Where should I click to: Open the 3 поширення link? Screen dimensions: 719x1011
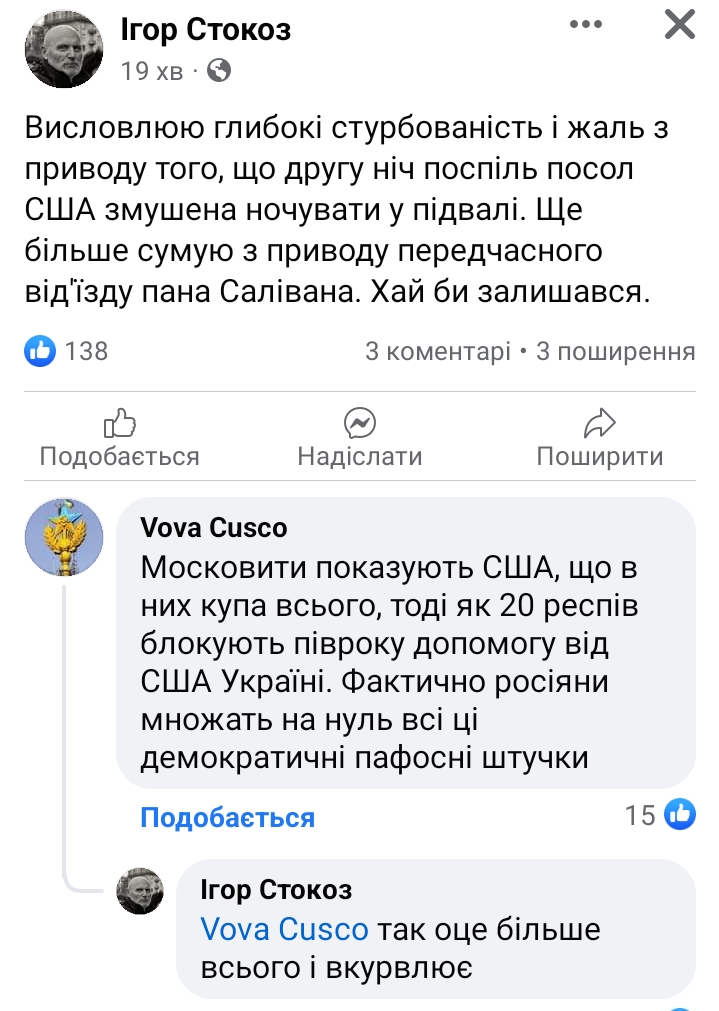tap(616, 351)
